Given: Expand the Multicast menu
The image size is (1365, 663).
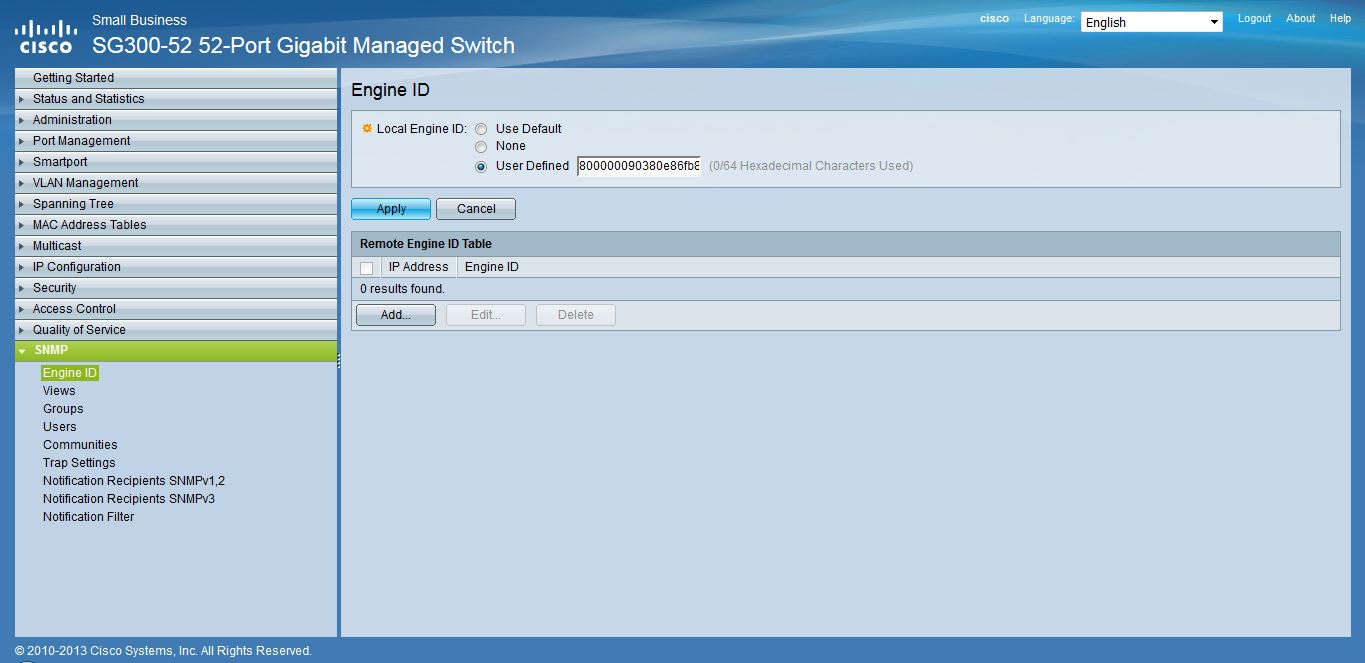Looking at the screenshot, I should pos(176,246).
